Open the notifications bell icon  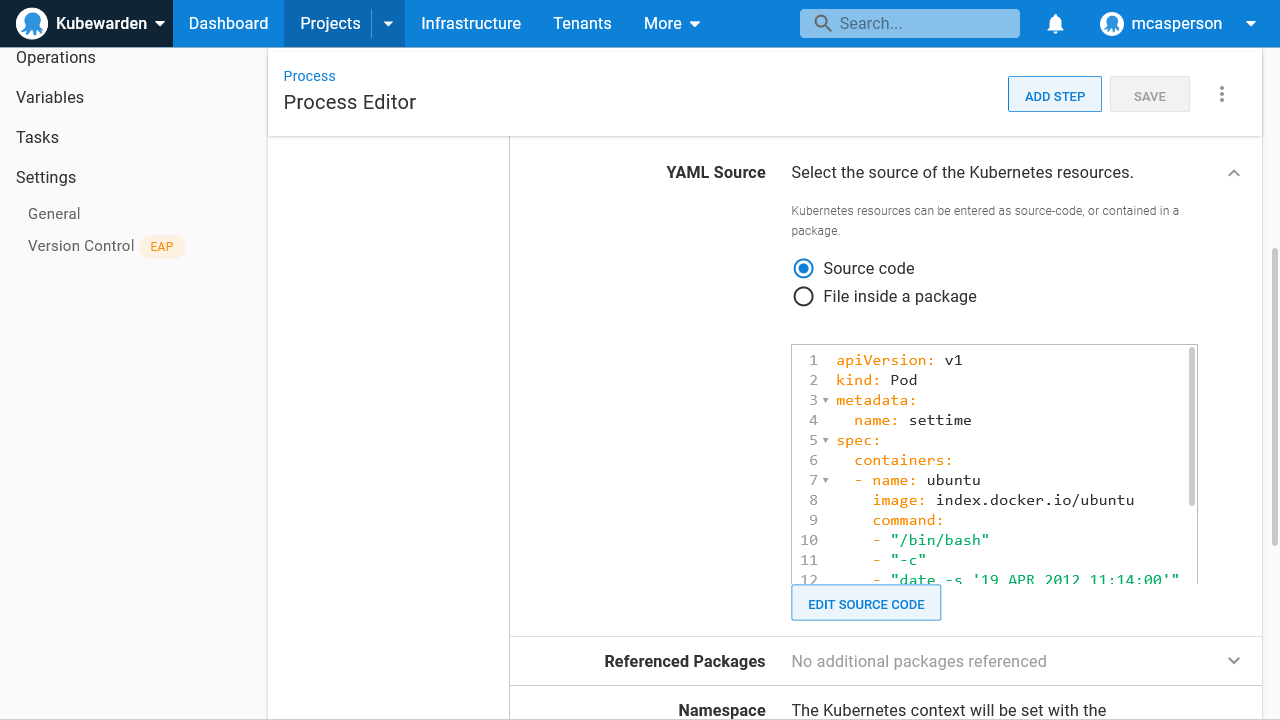(1055, 24)
